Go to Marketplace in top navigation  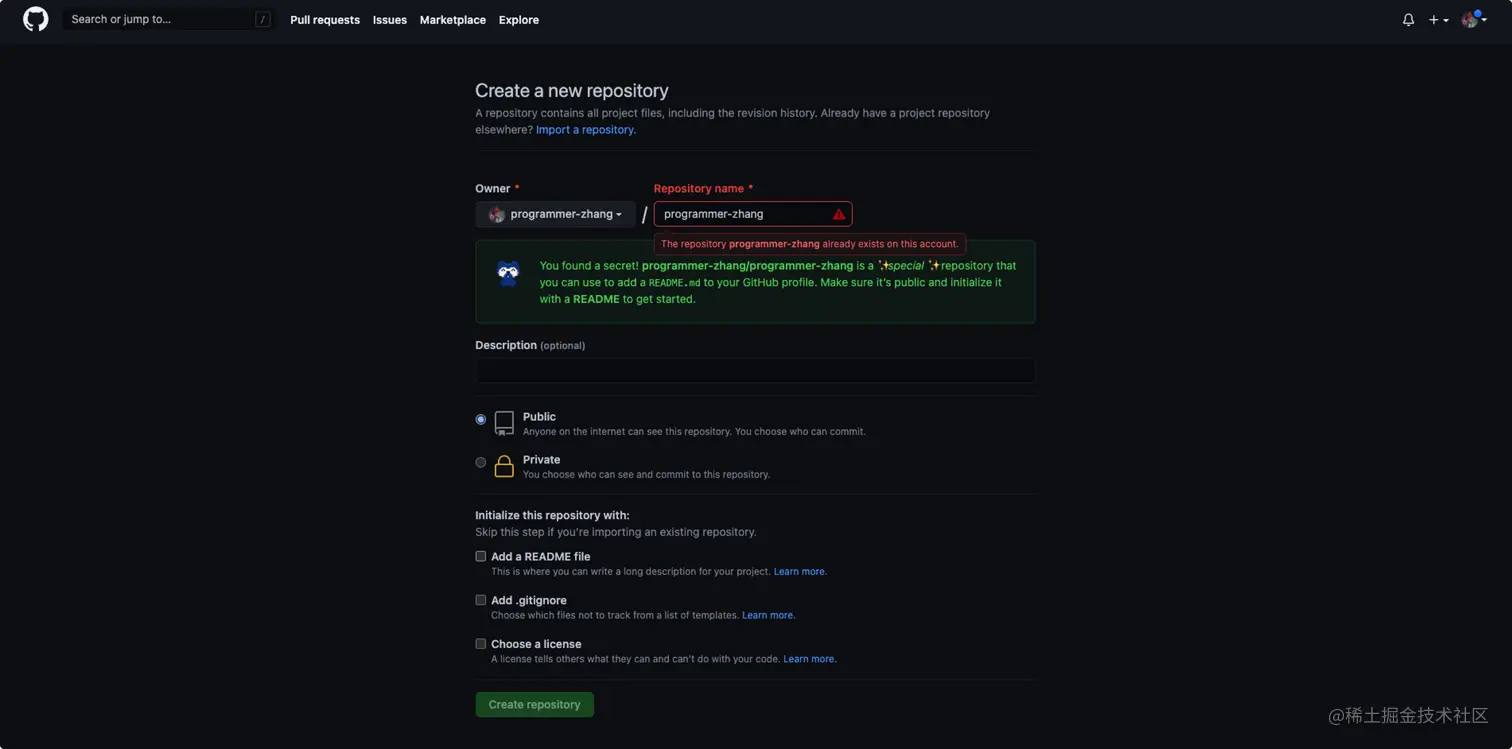pyautogui.click(x=453, y=20)
